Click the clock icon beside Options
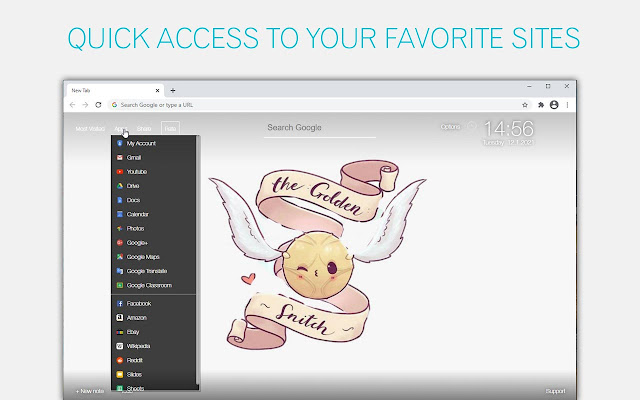 tap(471, 126)
